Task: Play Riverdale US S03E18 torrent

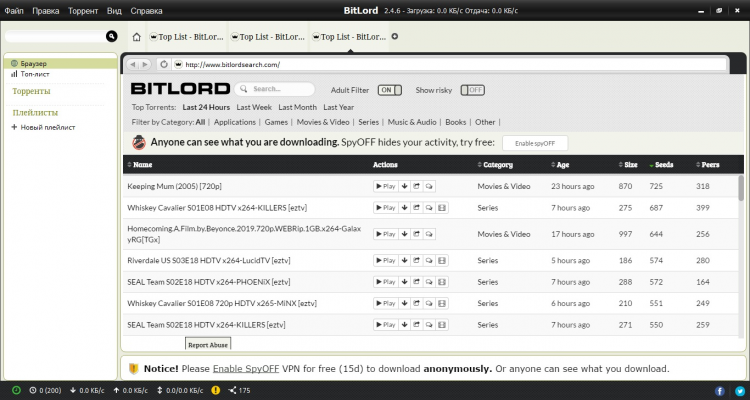Action: (x=386, y=260)
